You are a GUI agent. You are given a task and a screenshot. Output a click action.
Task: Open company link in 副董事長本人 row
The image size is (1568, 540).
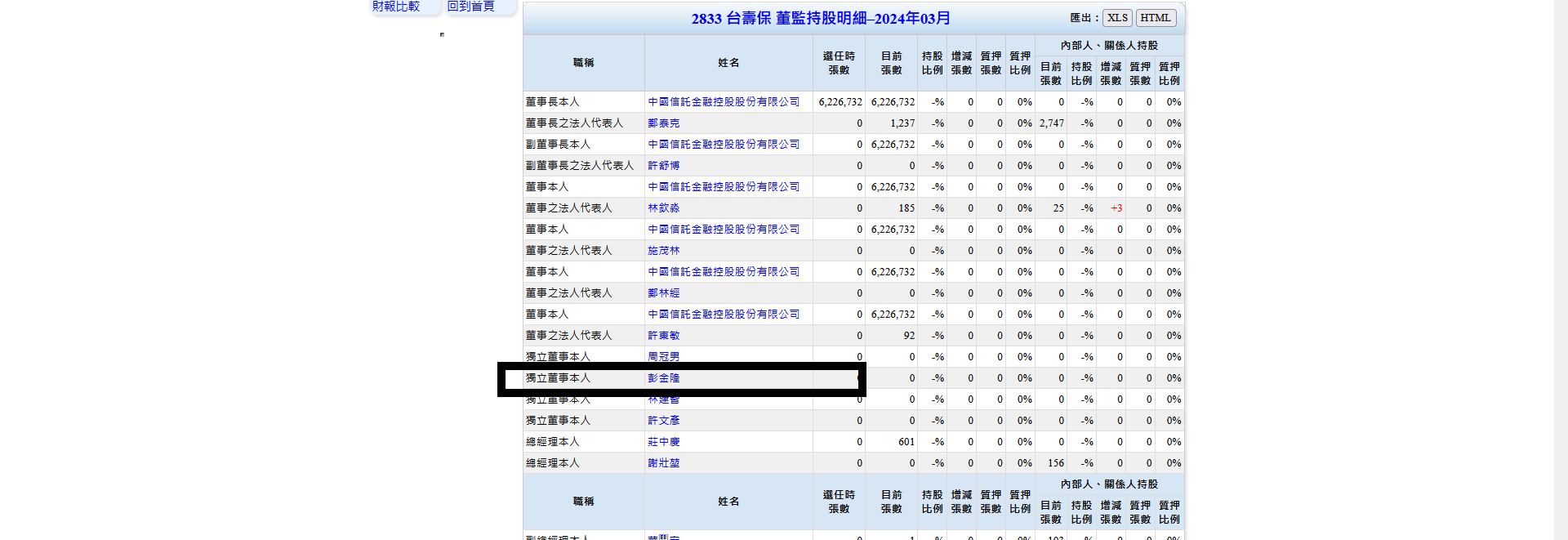[x=724, y=145]
